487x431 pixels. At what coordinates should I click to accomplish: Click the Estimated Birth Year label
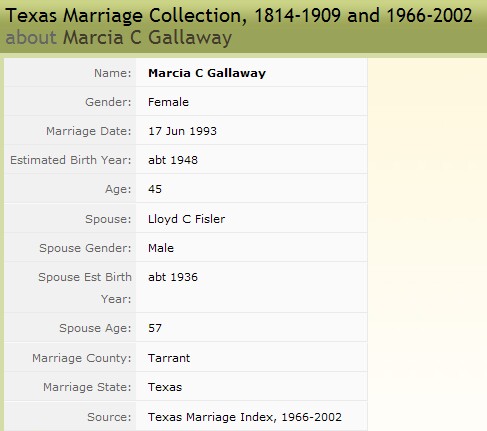pyautogui.click(x=71, y=160)
